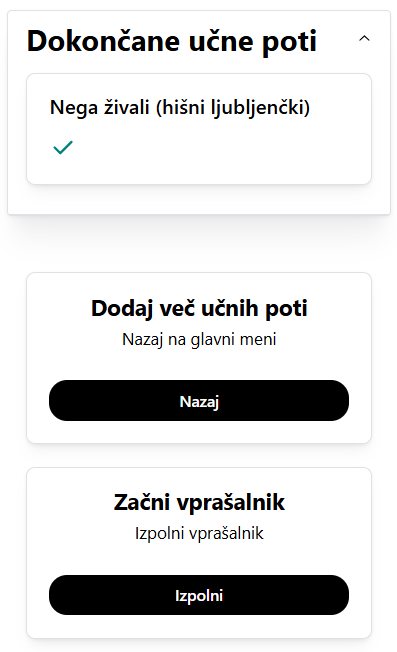
Task: Click the green checkmark under Nega živali
Action: 63,147
